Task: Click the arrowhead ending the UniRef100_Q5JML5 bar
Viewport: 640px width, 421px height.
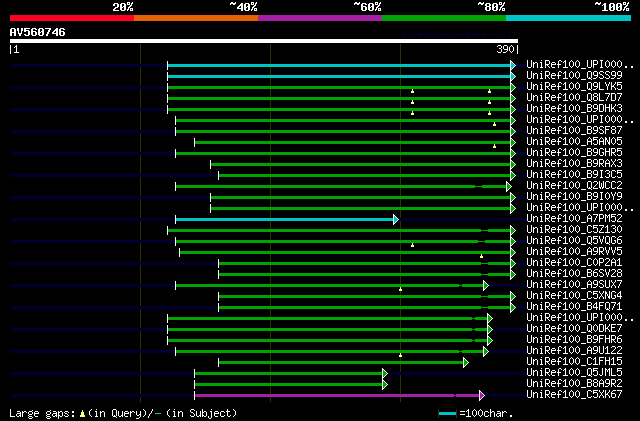Action: coord(384,374)
